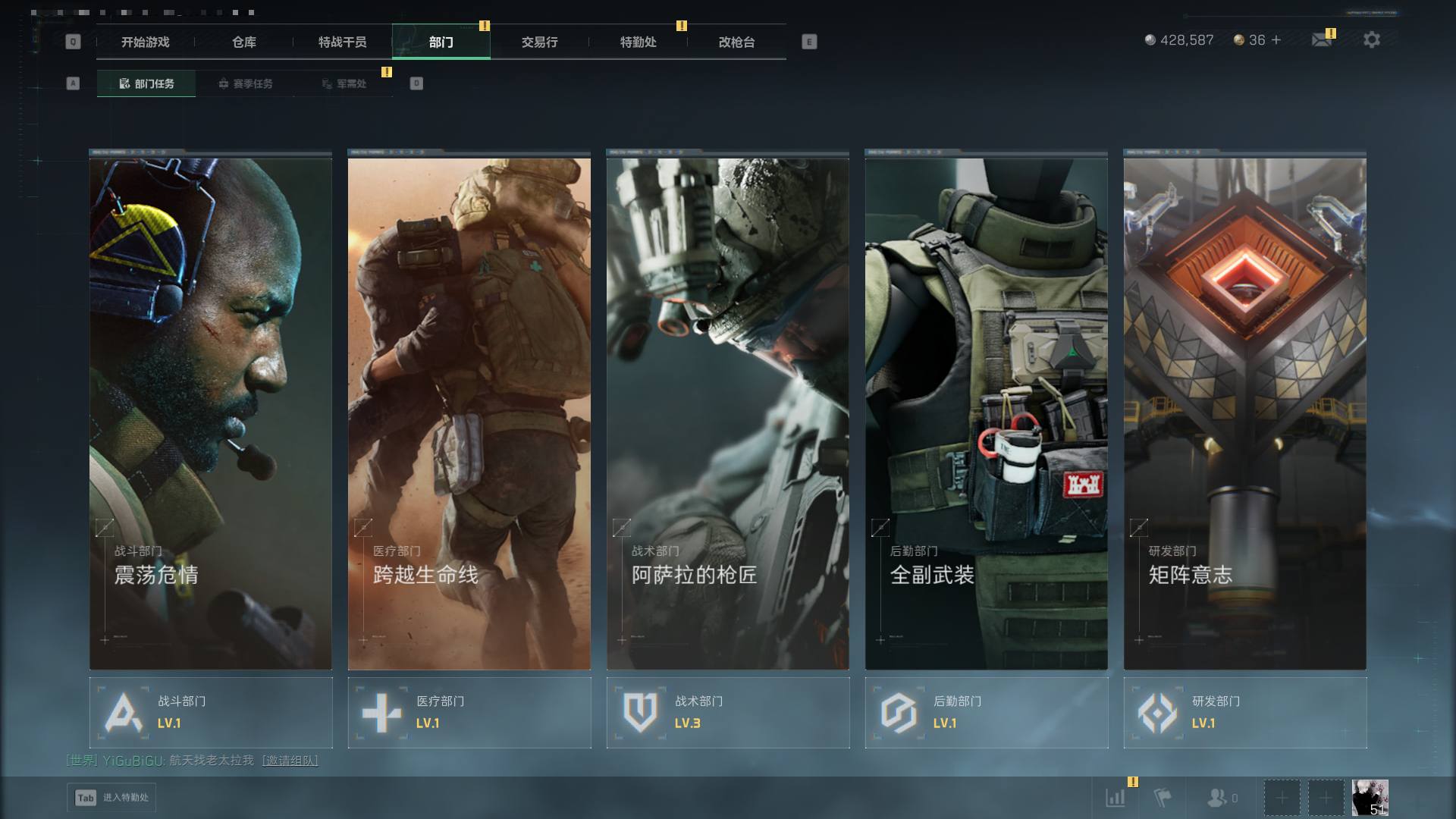Open the 开始游戏 tab
The height and width of the screenshot is (819, 1456).
146,42
